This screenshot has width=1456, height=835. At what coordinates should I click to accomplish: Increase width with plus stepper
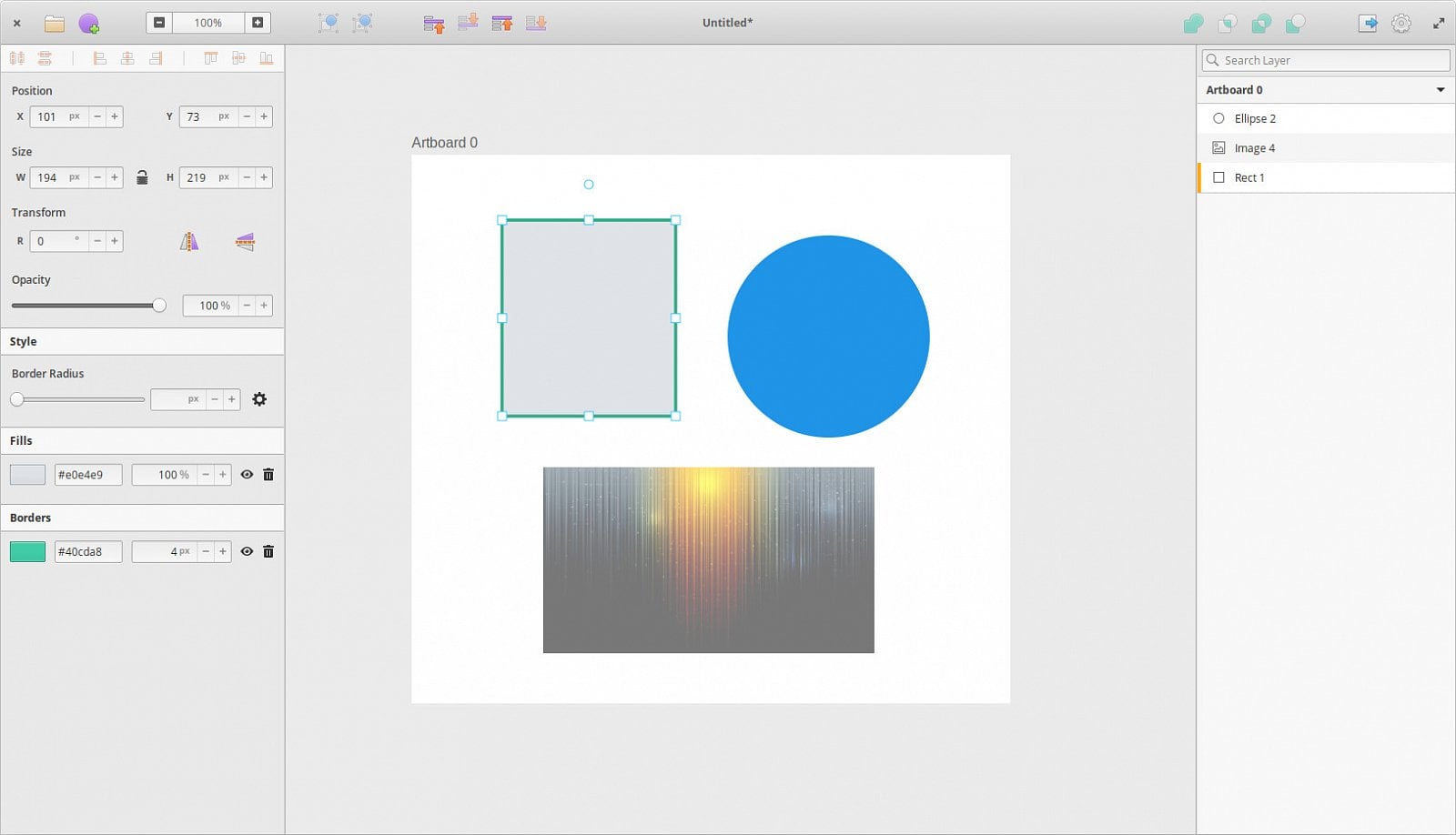click(x=115, y=177)
